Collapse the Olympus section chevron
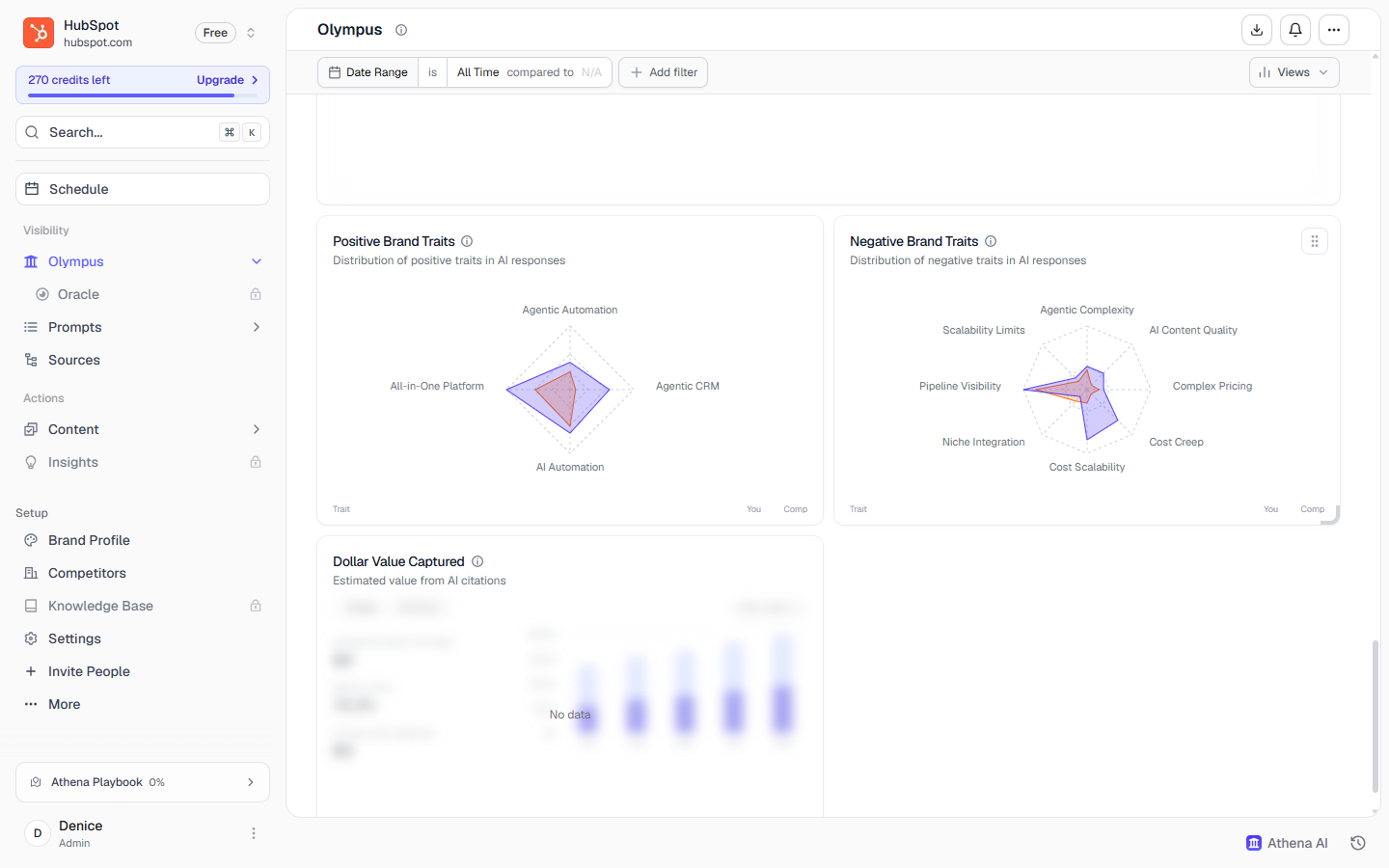Viewport: 1389px width, 868px height. (257, 261)
